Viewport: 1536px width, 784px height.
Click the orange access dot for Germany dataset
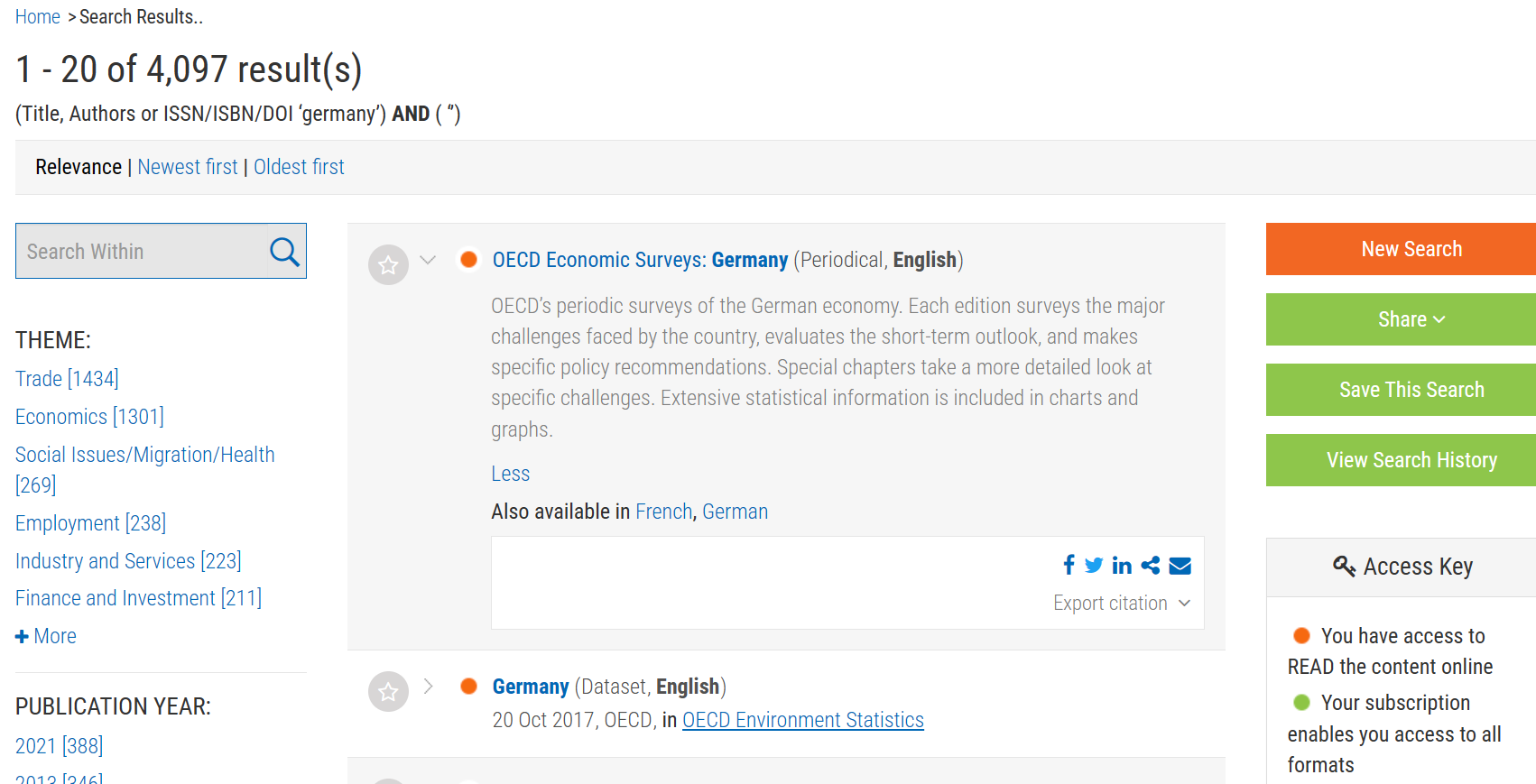(x=468, y=687)
